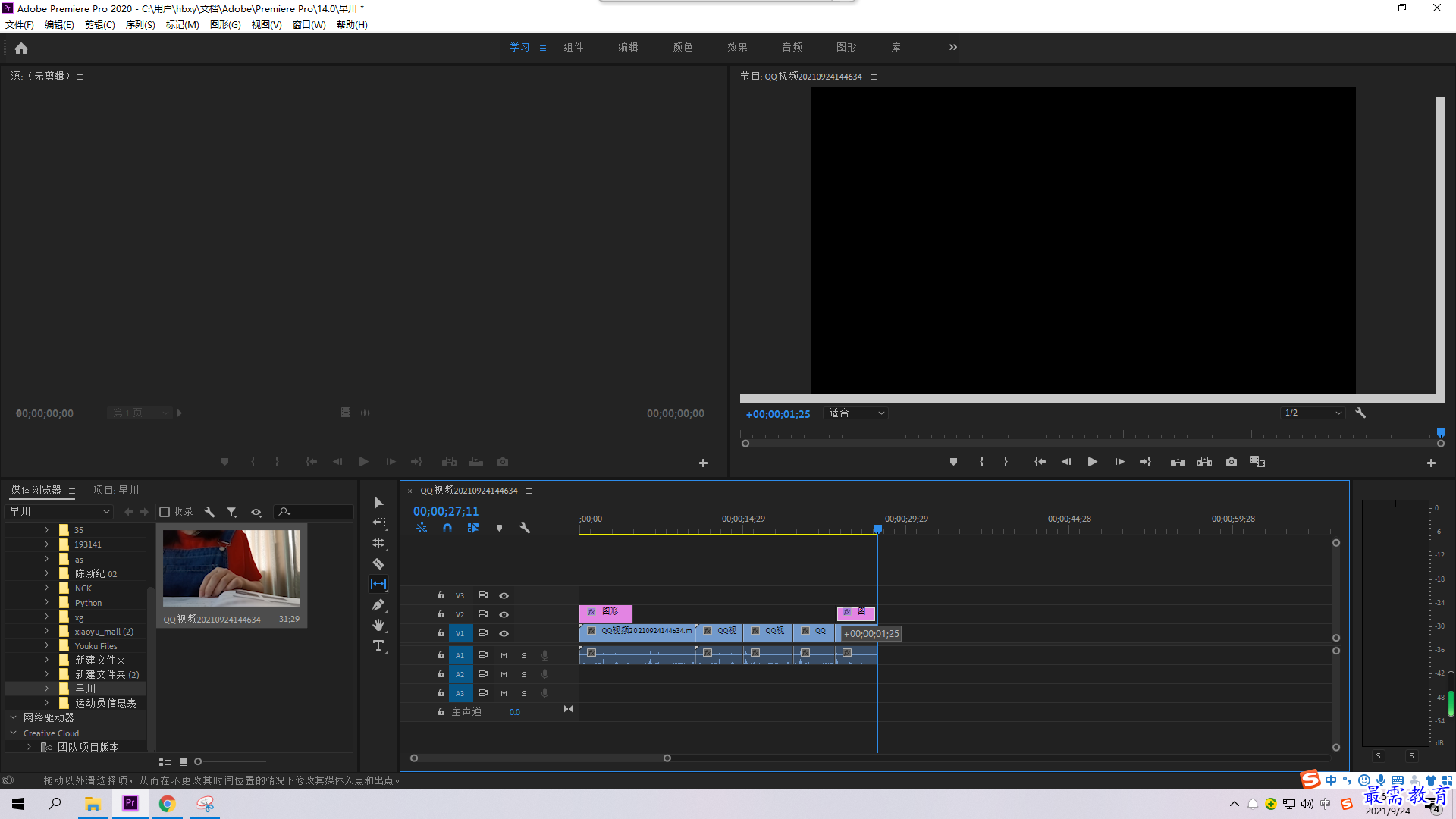Open Premiere Pro in Windows taskbar
The height and width of the screenshot is (819, 1456).
130,803
